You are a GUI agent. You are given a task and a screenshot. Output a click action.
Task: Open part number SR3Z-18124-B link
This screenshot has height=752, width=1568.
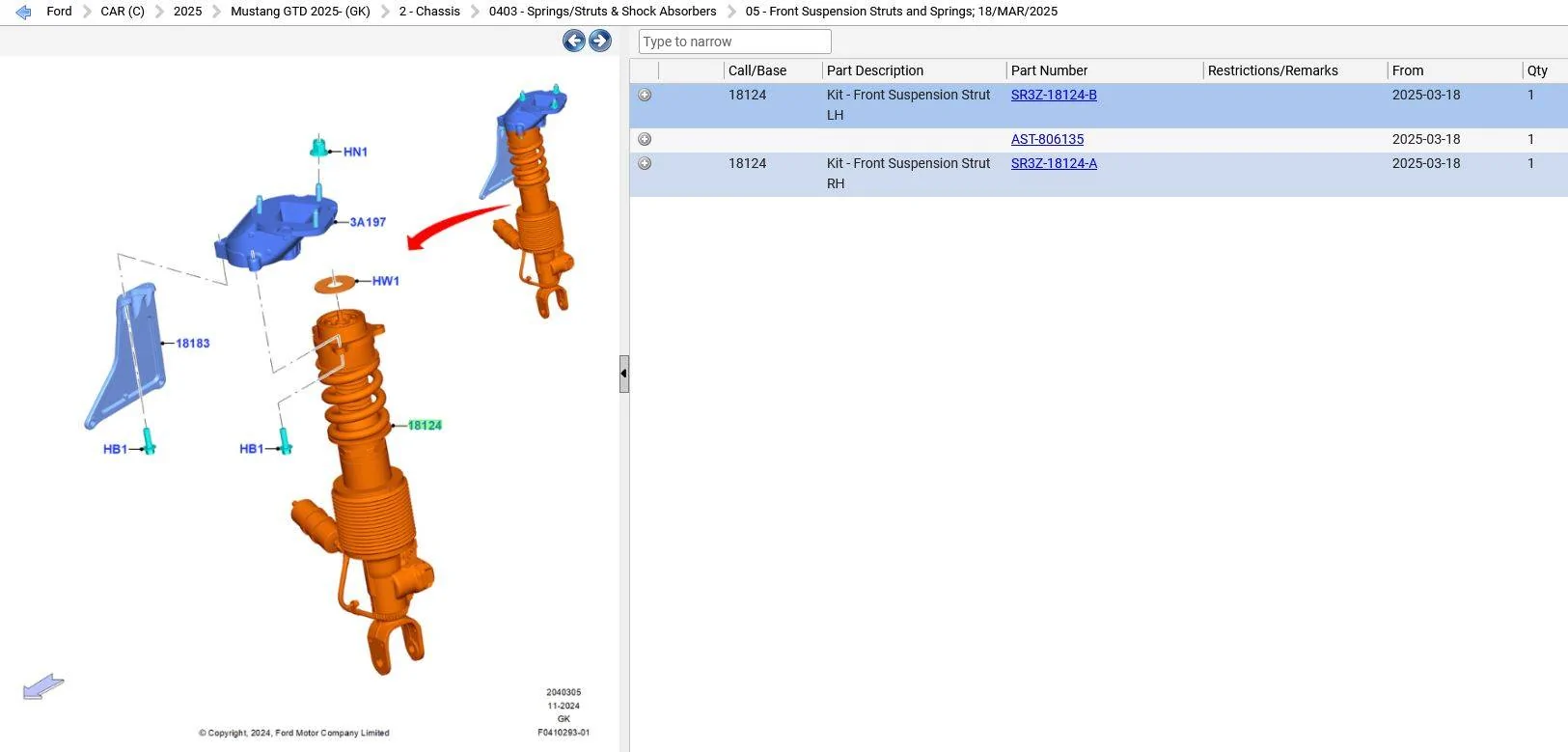(1054, 95)
